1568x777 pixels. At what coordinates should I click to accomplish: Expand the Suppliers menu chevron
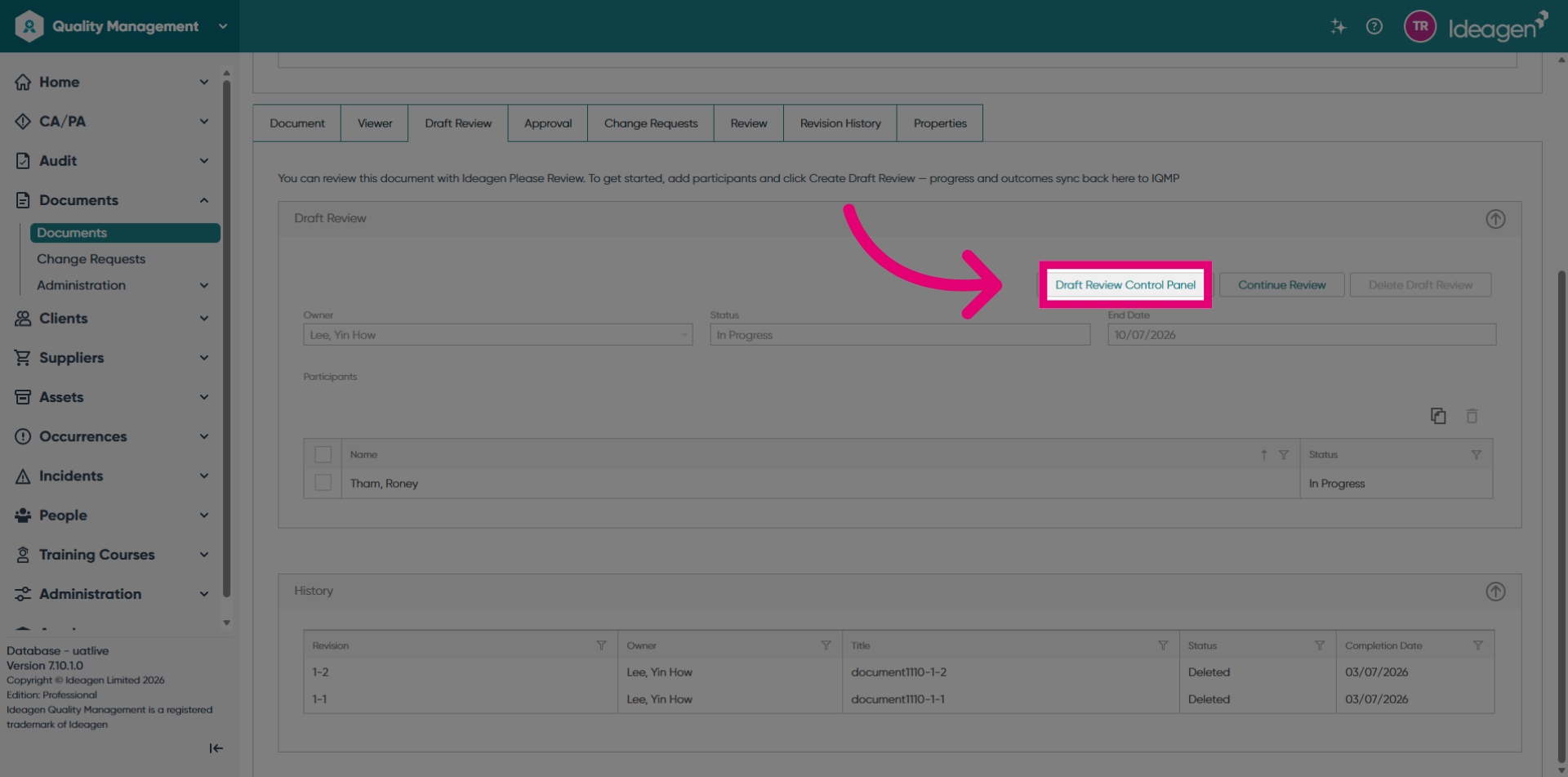click(x=204, y=358)
